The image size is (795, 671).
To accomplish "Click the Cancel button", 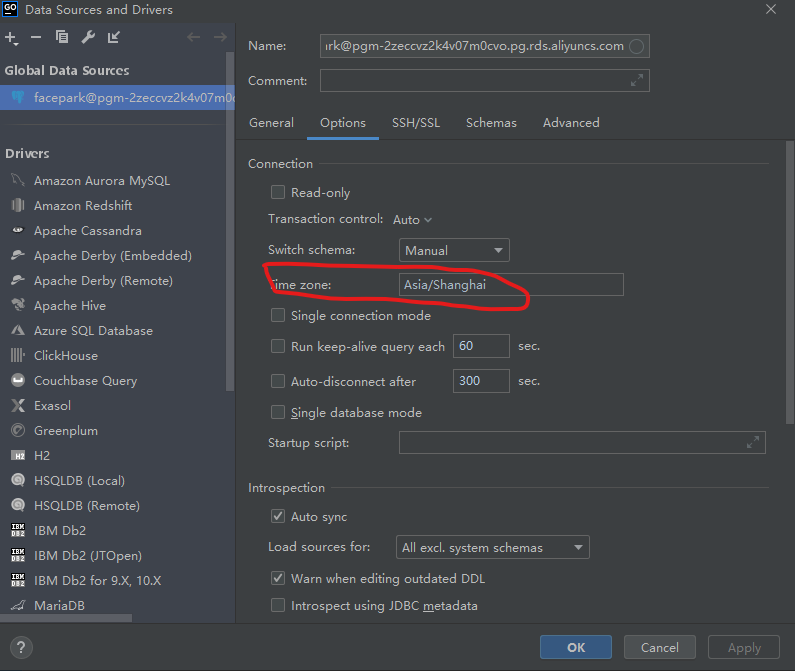I will 659,647.
